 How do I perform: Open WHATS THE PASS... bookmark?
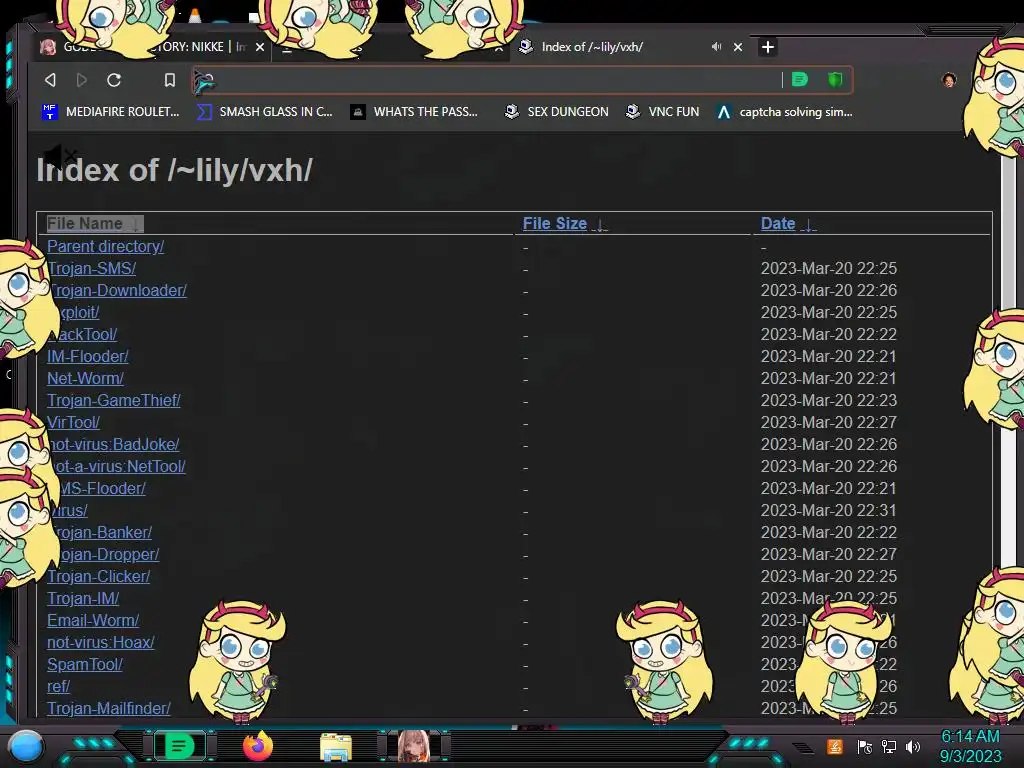[414, 112]
